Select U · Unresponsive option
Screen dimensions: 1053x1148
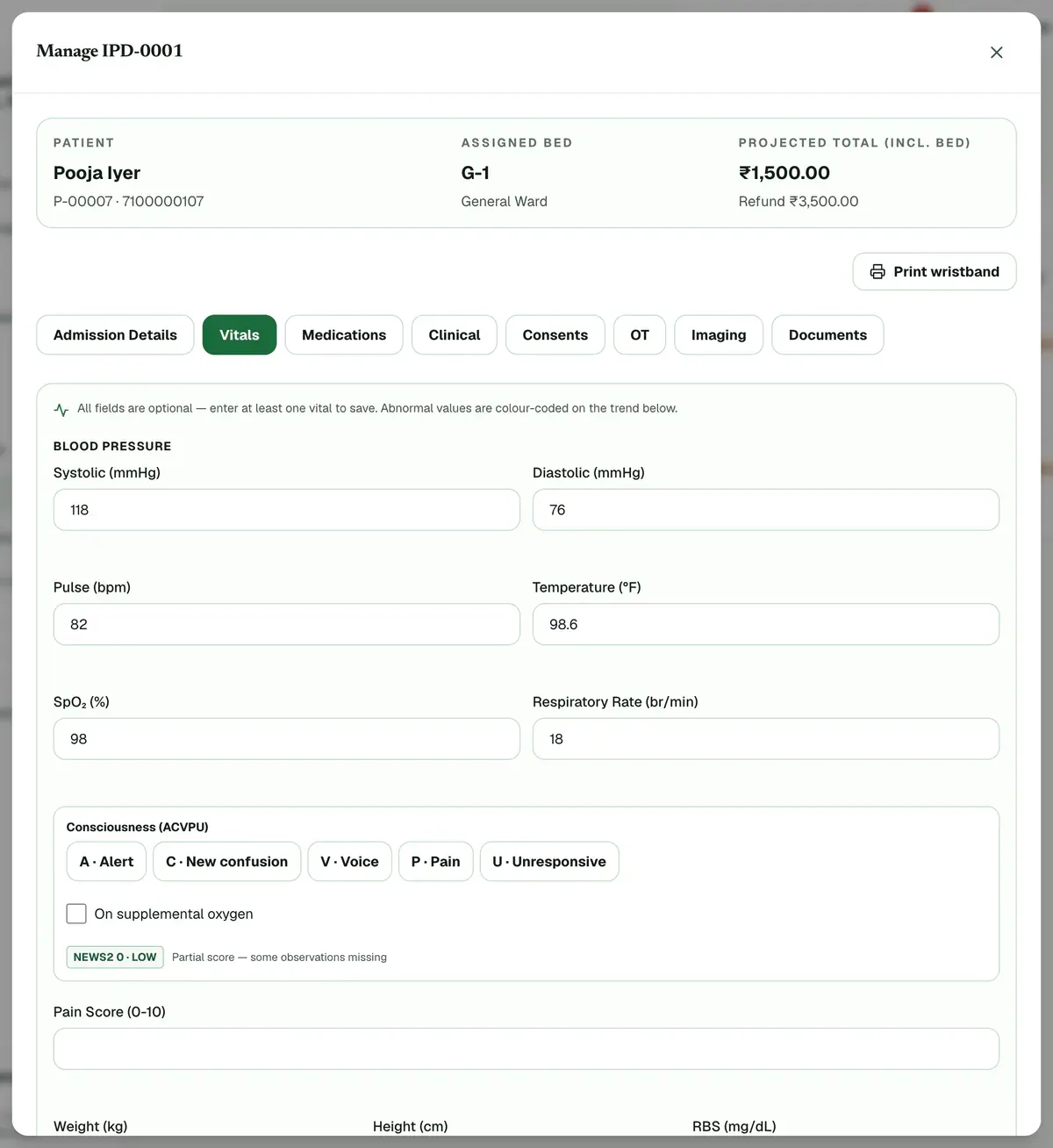549,862
